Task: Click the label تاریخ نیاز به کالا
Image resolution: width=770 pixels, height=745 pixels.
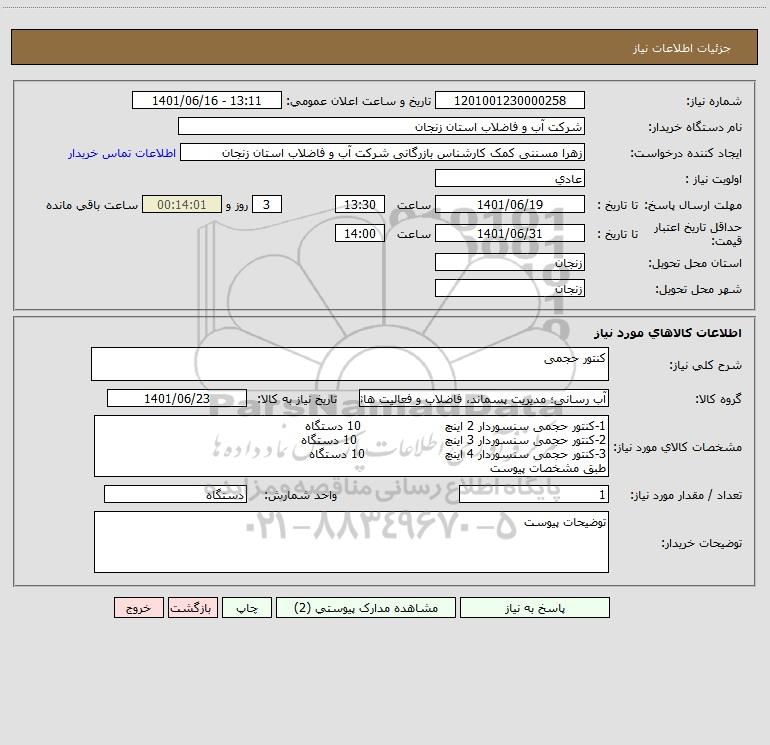Action: pyautogui.click(x=297, y=399)
